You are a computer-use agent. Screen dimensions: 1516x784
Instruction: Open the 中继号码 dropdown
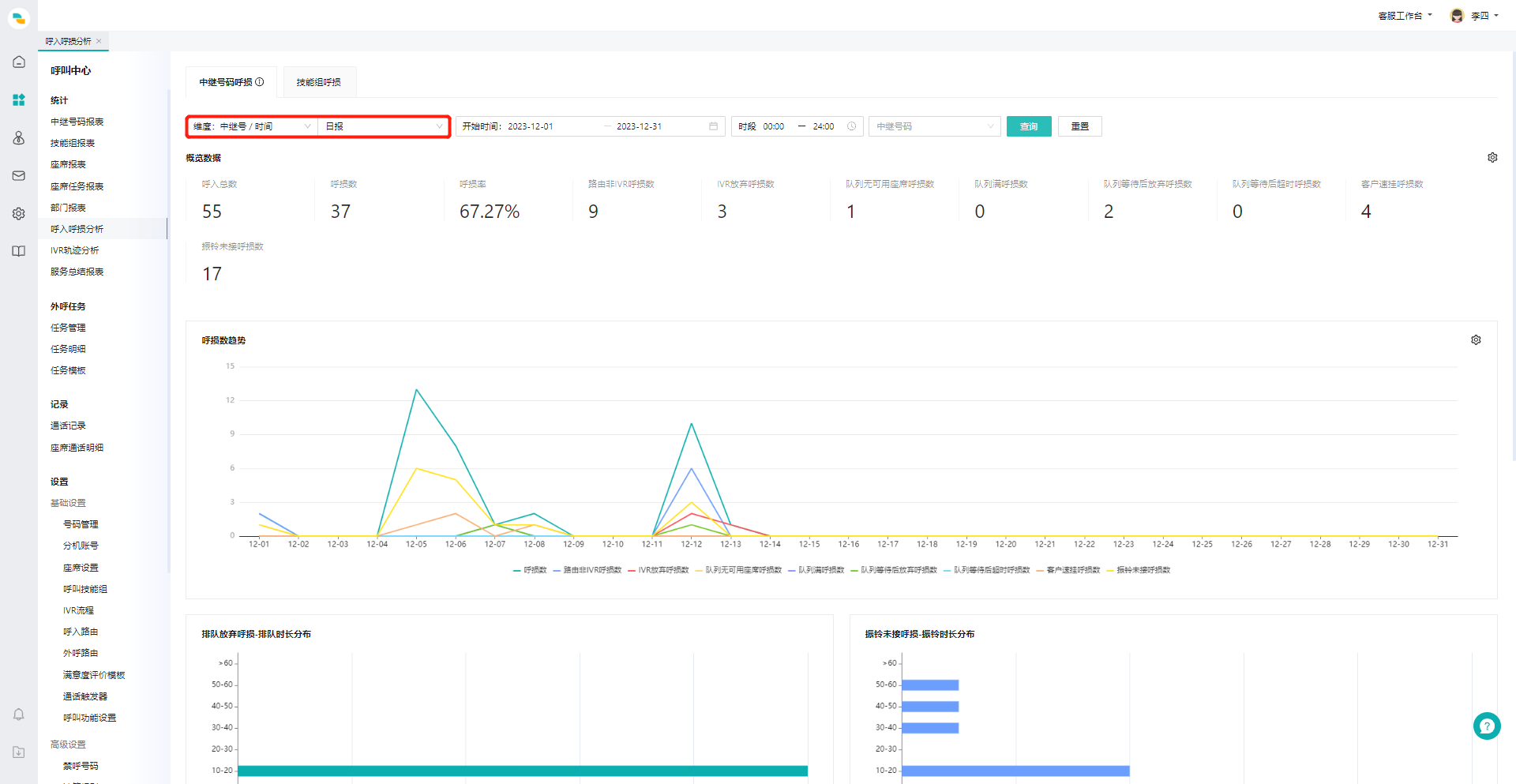coord(934,126)
